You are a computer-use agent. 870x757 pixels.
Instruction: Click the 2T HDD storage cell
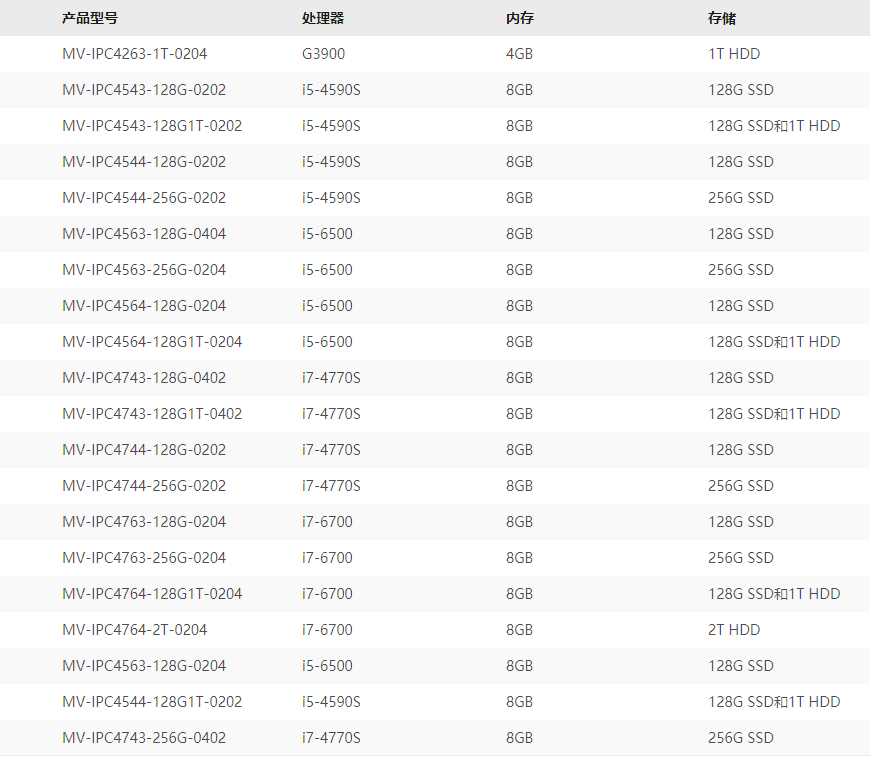point(733,630)
